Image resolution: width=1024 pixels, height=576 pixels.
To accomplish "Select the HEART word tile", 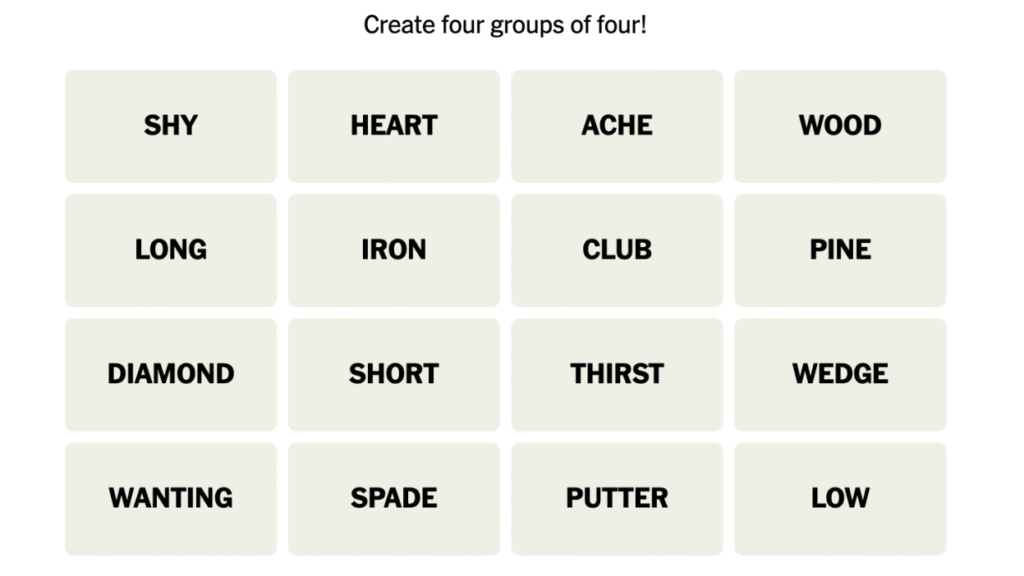I will coord(394,126).
